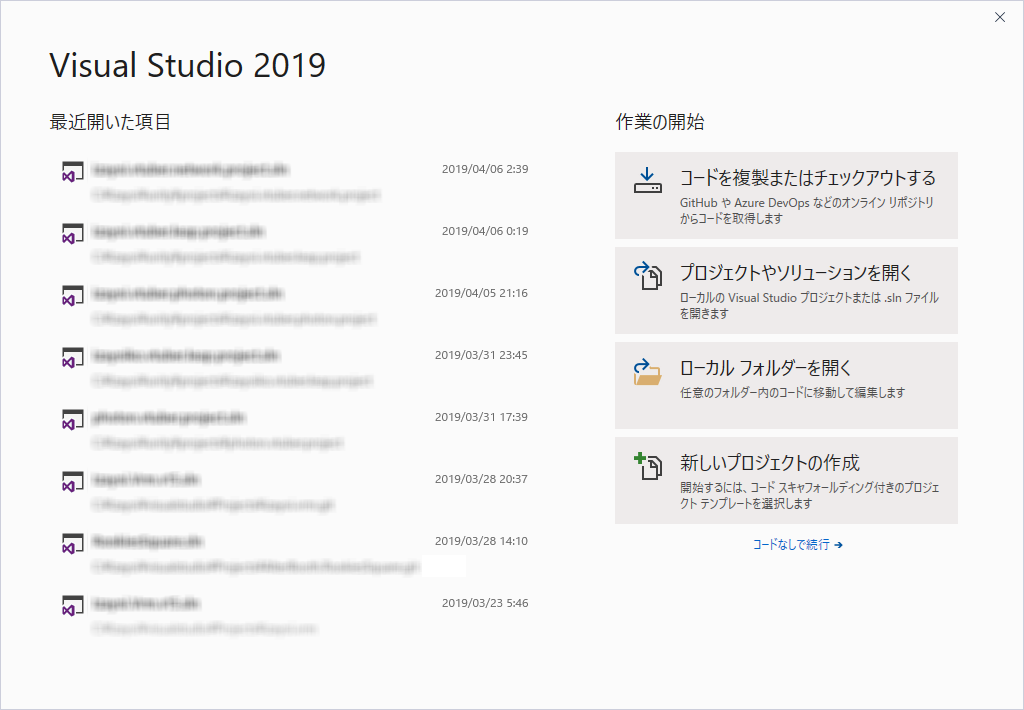Open recent item timestamped 2019/03/23 5:46

(295, 615)
